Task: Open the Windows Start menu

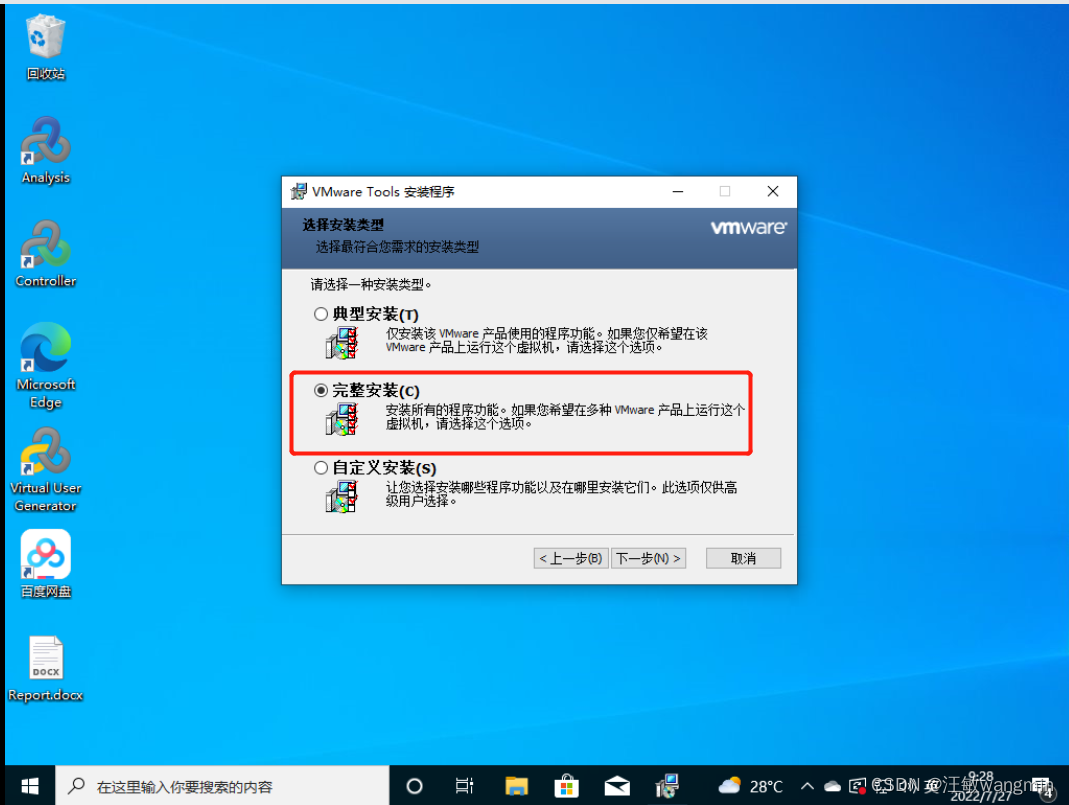Action: 29,786
